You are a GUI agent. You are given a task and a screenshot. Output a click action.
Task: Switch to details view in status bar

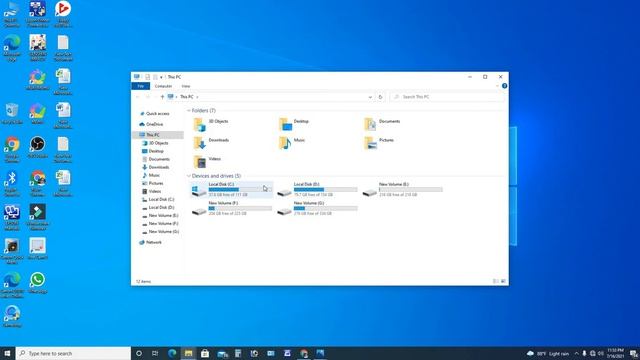pyautogui.click(x=496, y=281)
